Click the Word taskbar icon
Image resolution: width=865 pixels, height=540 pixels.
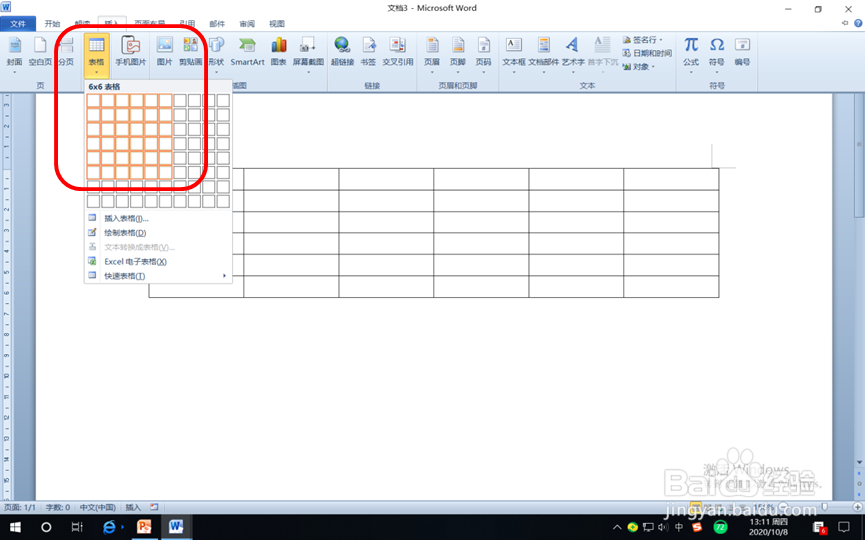(x=176, y=527)
